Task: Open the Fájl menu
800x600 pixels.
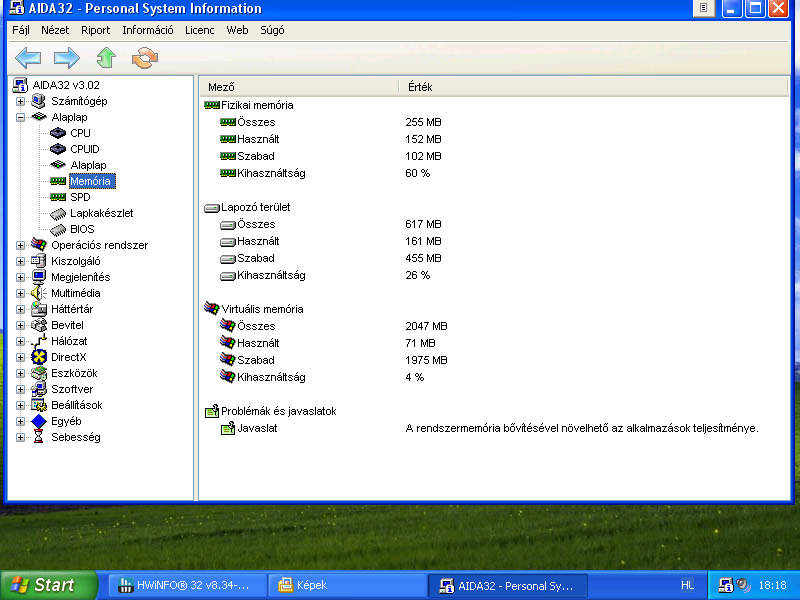Action: [21, 30]
